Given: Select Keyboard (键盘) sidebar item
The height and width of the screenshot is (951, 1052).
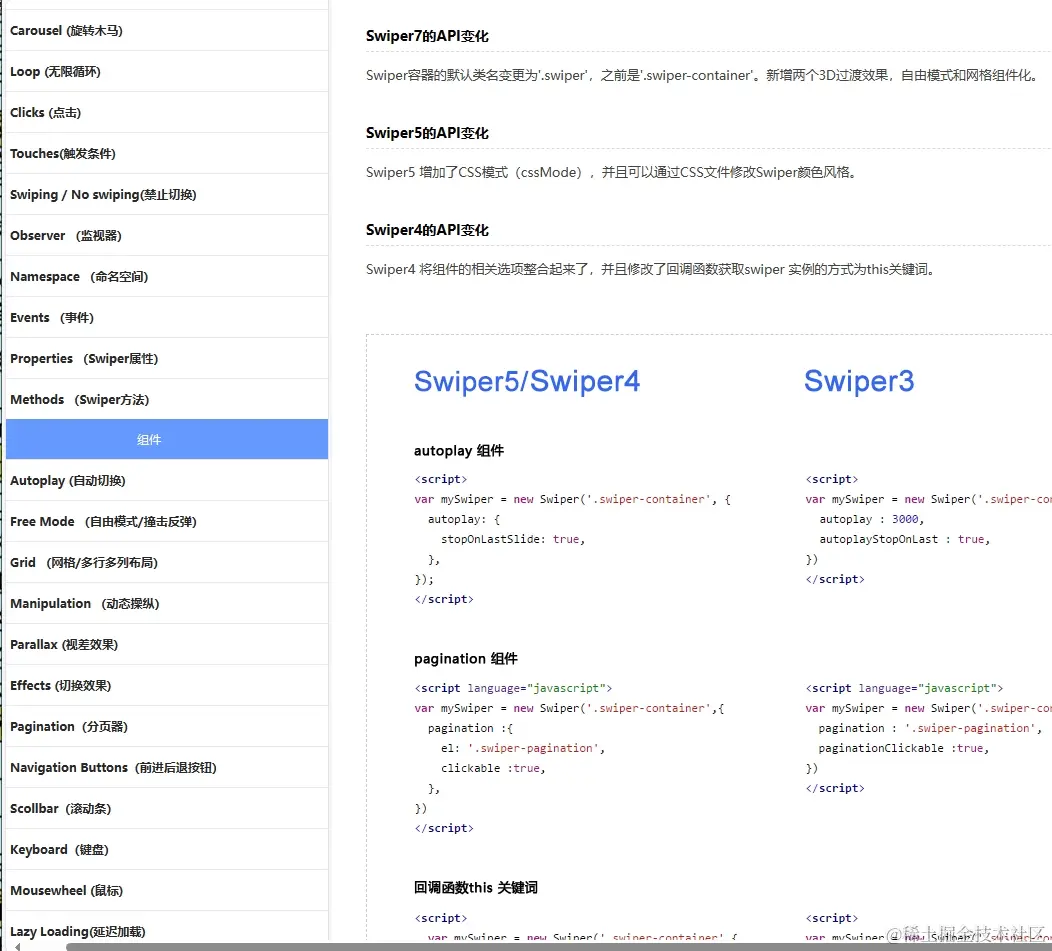Looking at the screenshot, I should pyautogui.click(x=166, y=848).
